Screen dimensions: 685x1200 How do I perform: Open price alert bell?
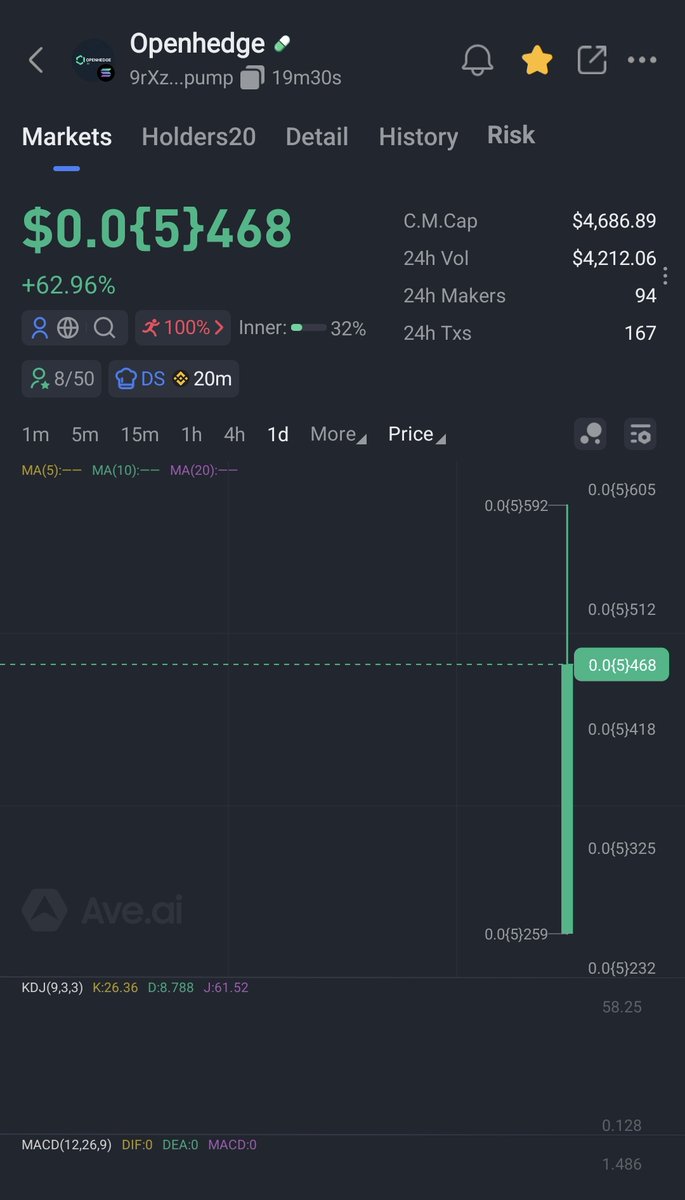tap(478, 60)
